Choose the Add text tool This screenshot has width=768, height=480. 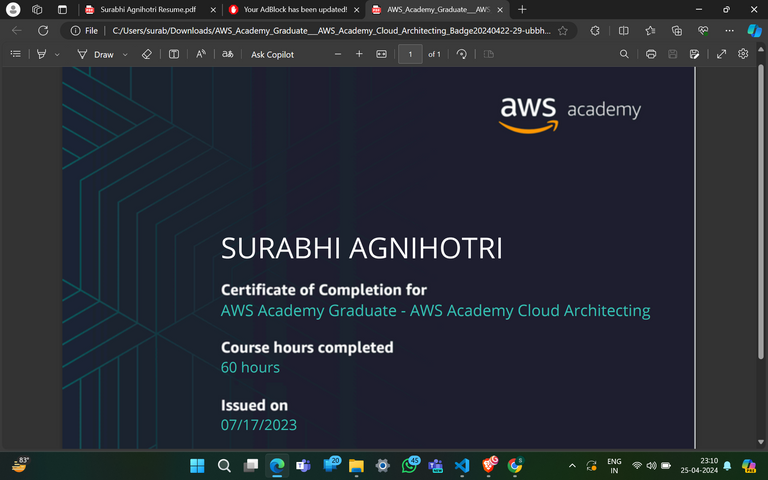(x=174, y=54)
